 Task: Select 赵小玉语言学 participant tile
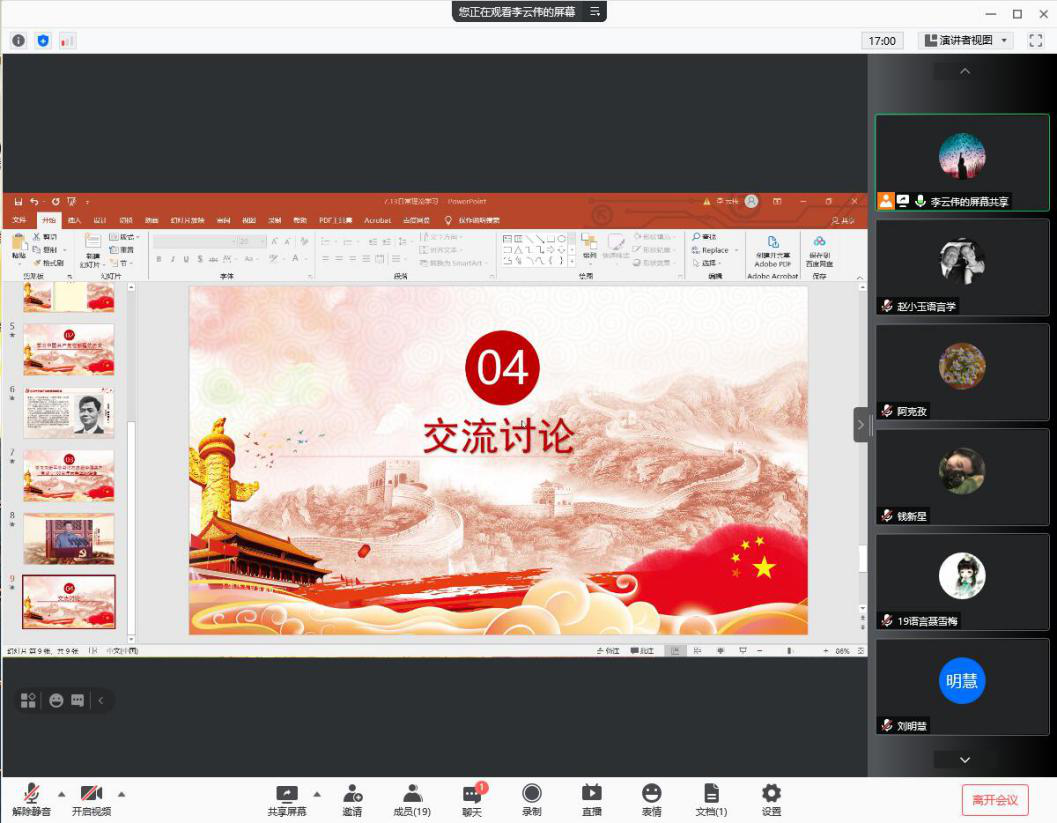963,267
